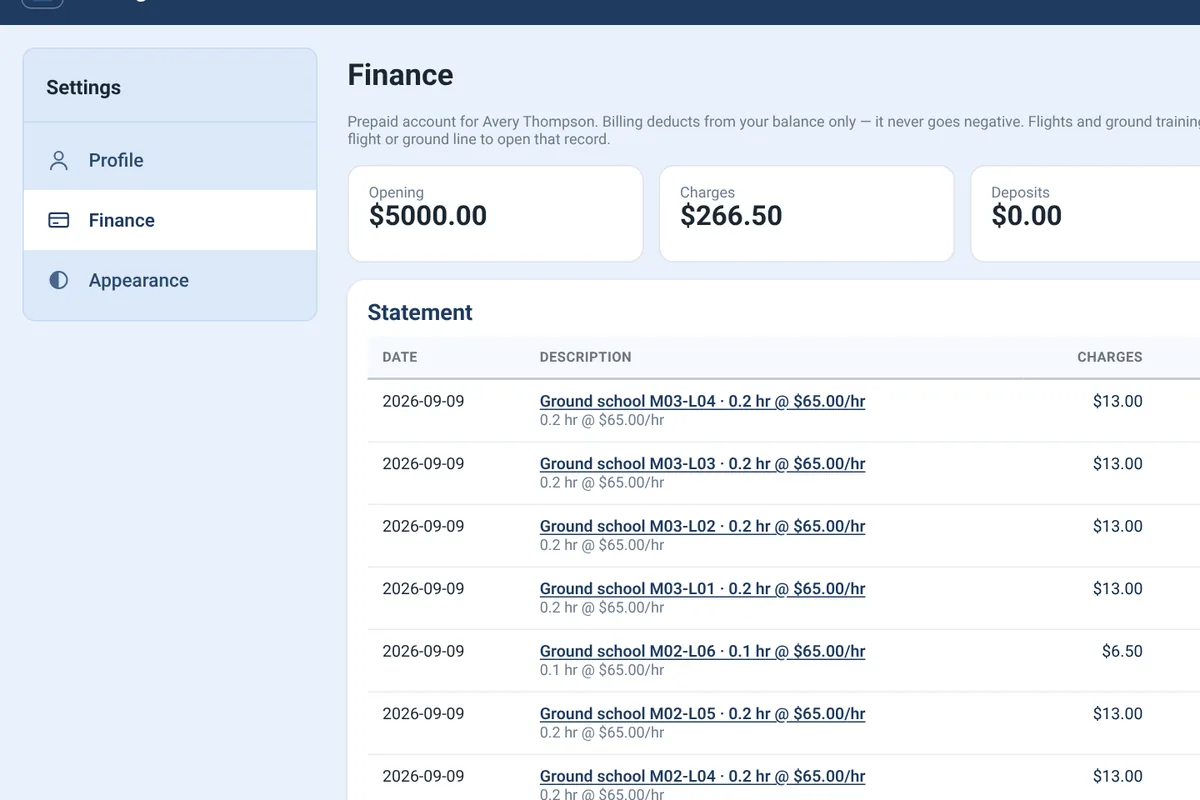The height and width of the screenshot is (800, 1200).
Task: Click the '0.1 hr @ $65.00/hr' subtext
Action: pos(602,670)
